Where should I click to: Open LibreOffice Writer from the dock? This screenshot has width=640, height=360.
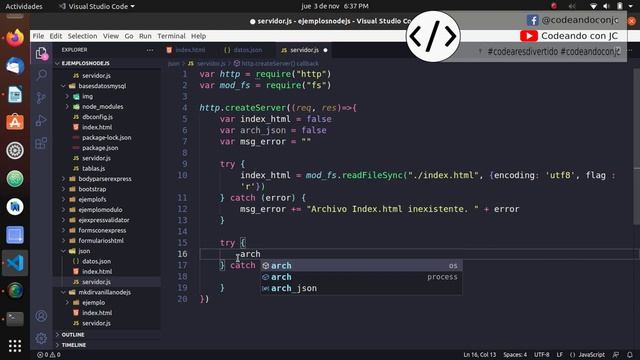(x=15, y=95)
